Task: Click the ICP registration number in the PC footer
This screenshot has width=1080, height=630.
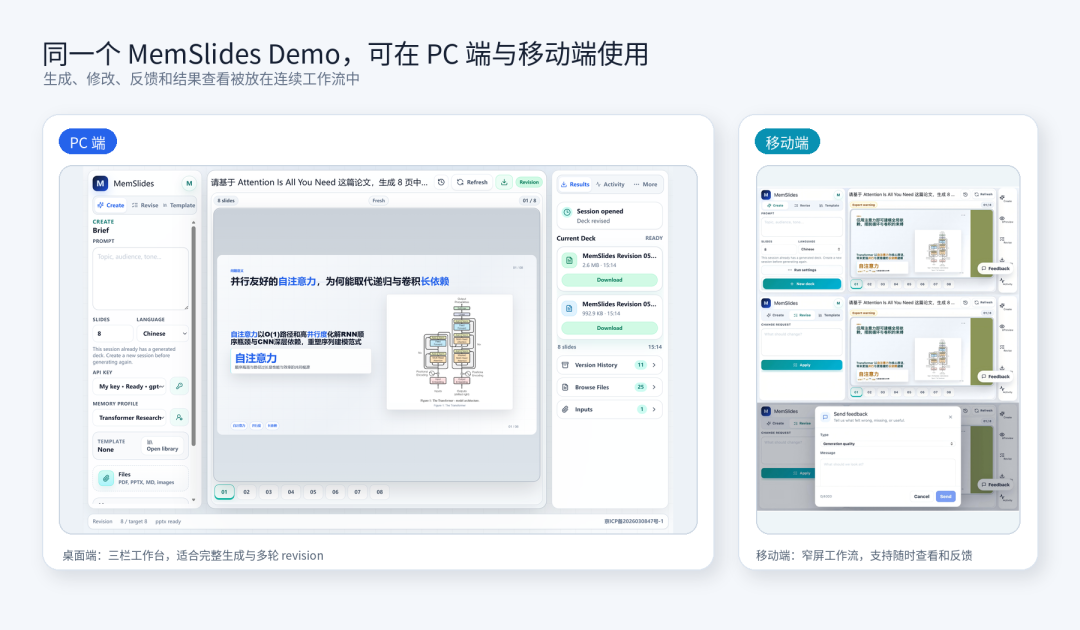Action: coord(634,521)
